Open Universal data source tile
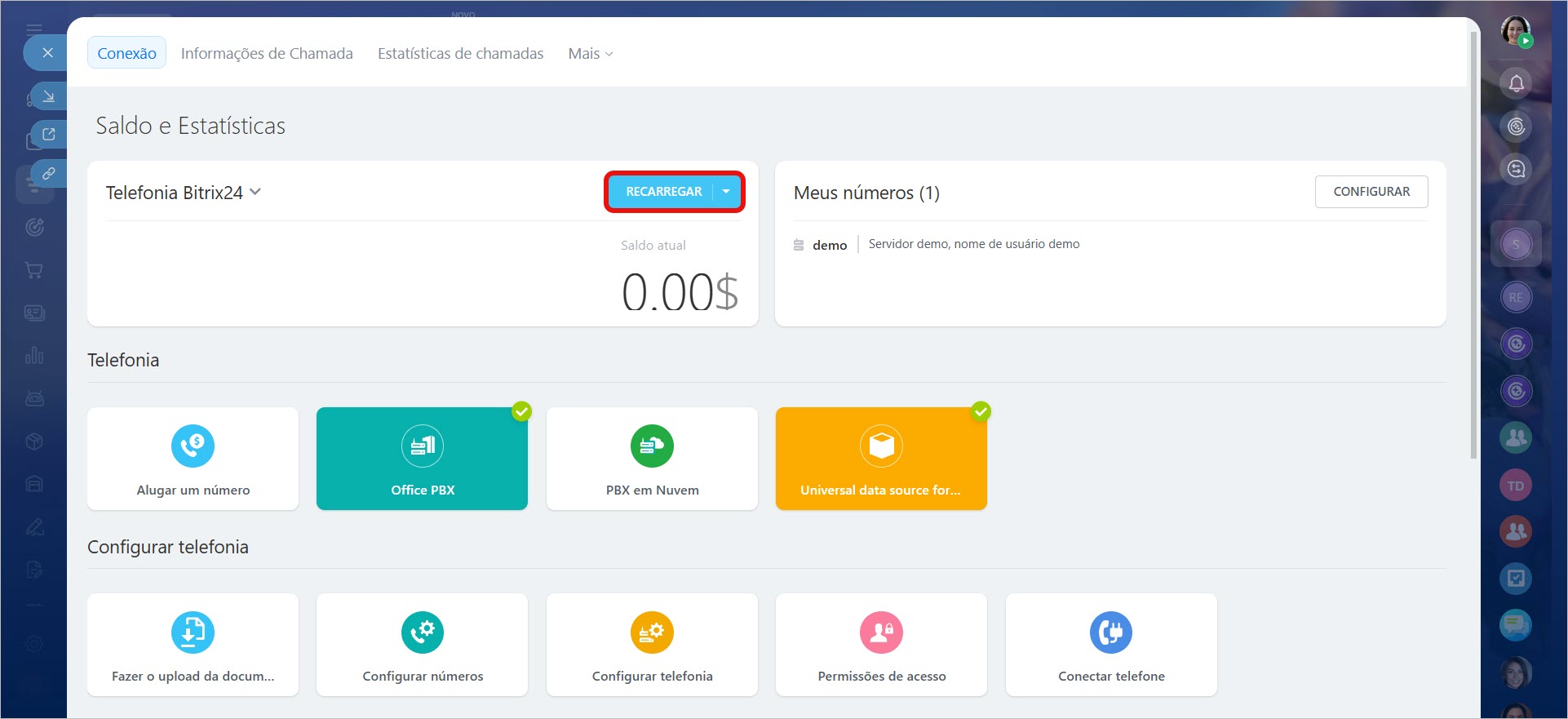Screen dimensions: 1568x719 (881, 459)
